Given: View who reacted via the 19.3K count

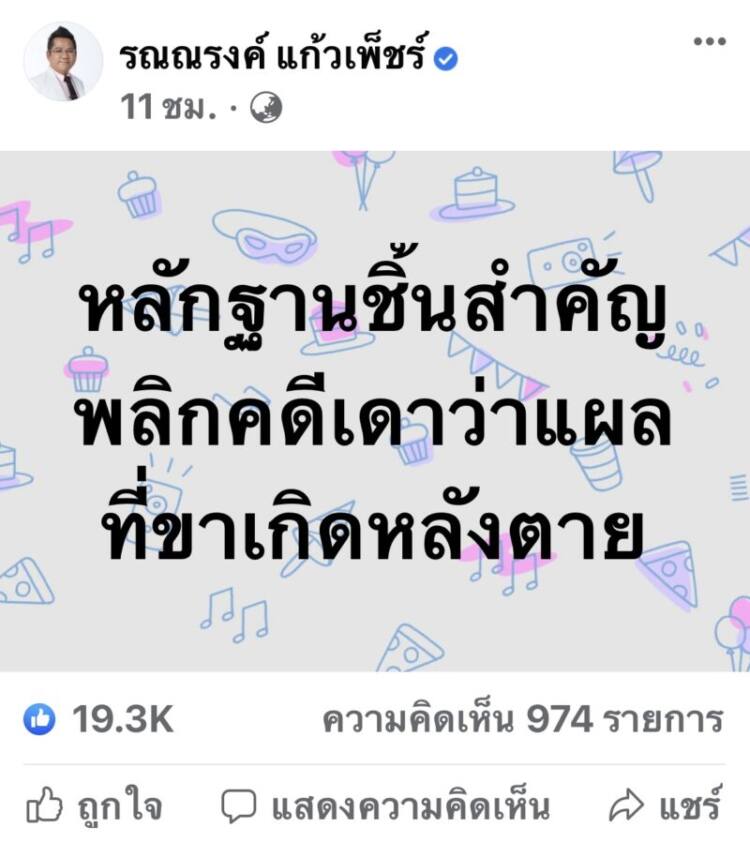Looking at the screenshot, I should (123, 719).
